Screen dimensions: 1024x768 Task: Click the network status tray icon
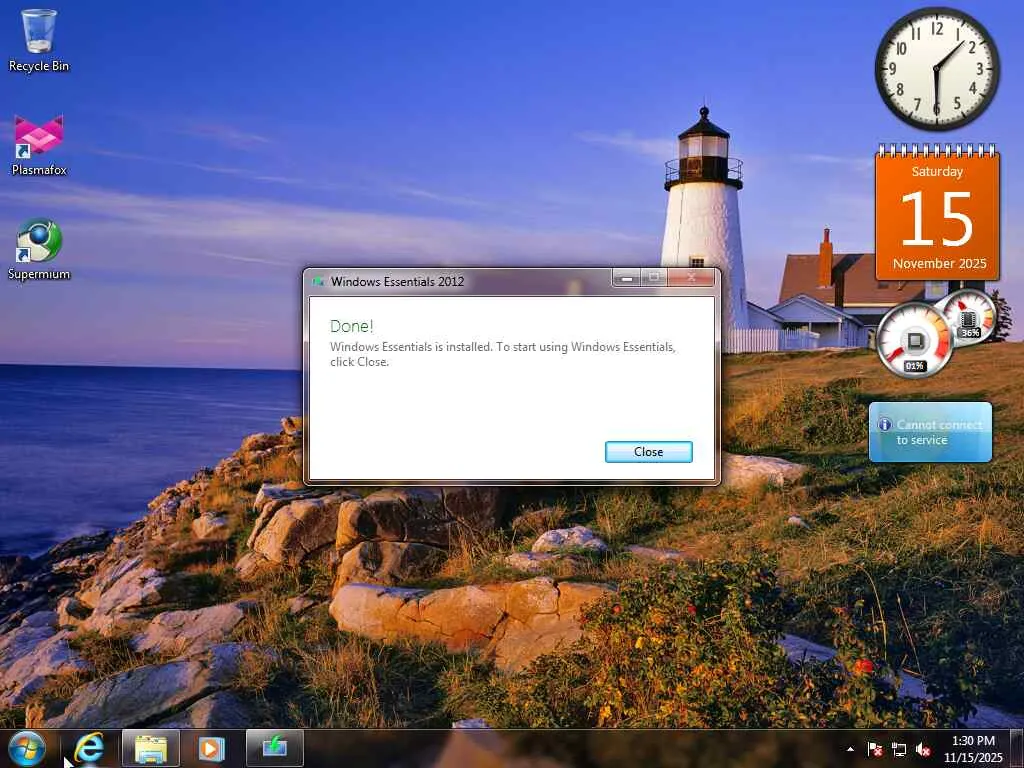pos(899,749)
